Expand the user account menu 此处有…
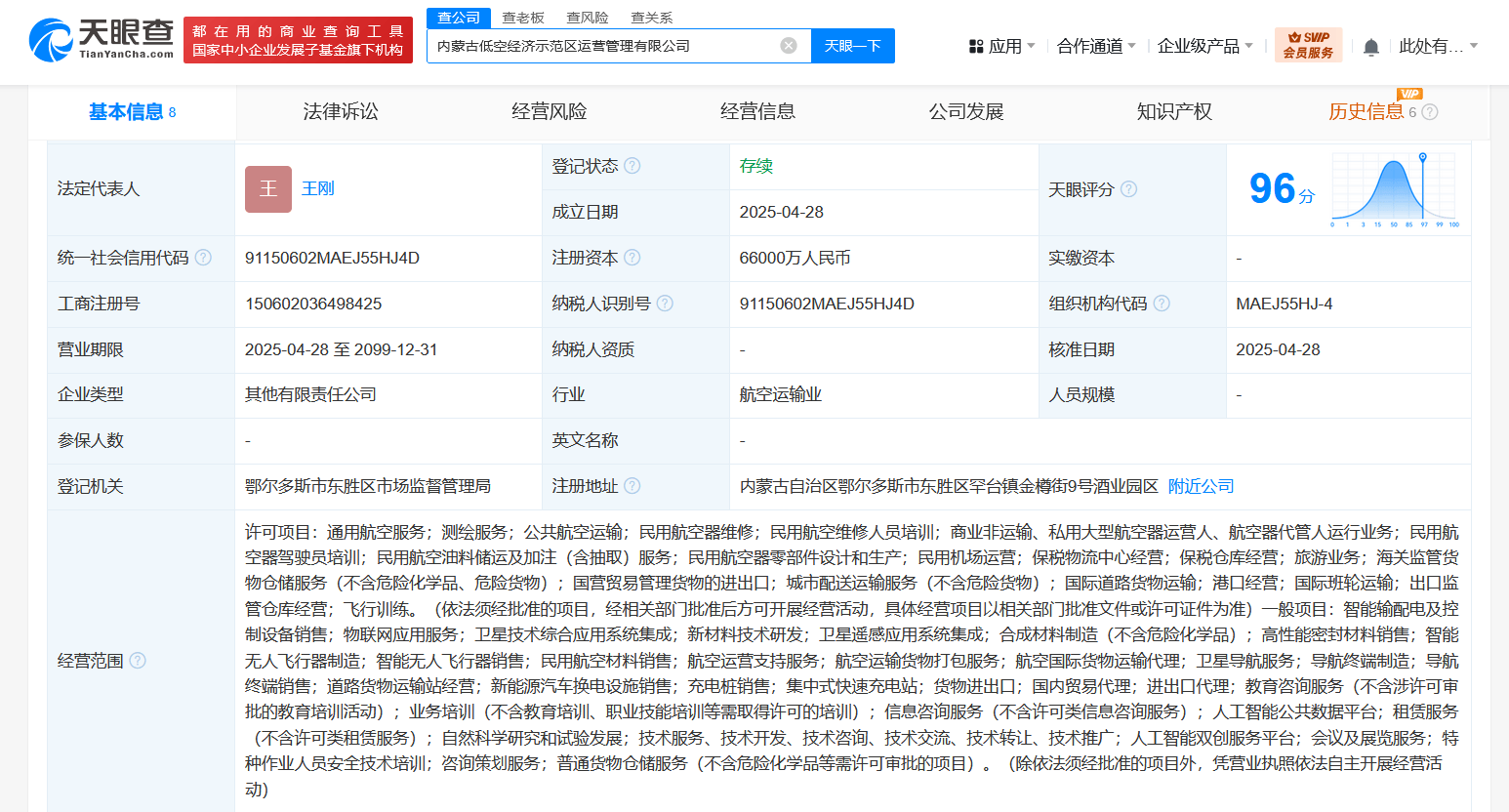The image size is (1509, 812). (1438, 46)
